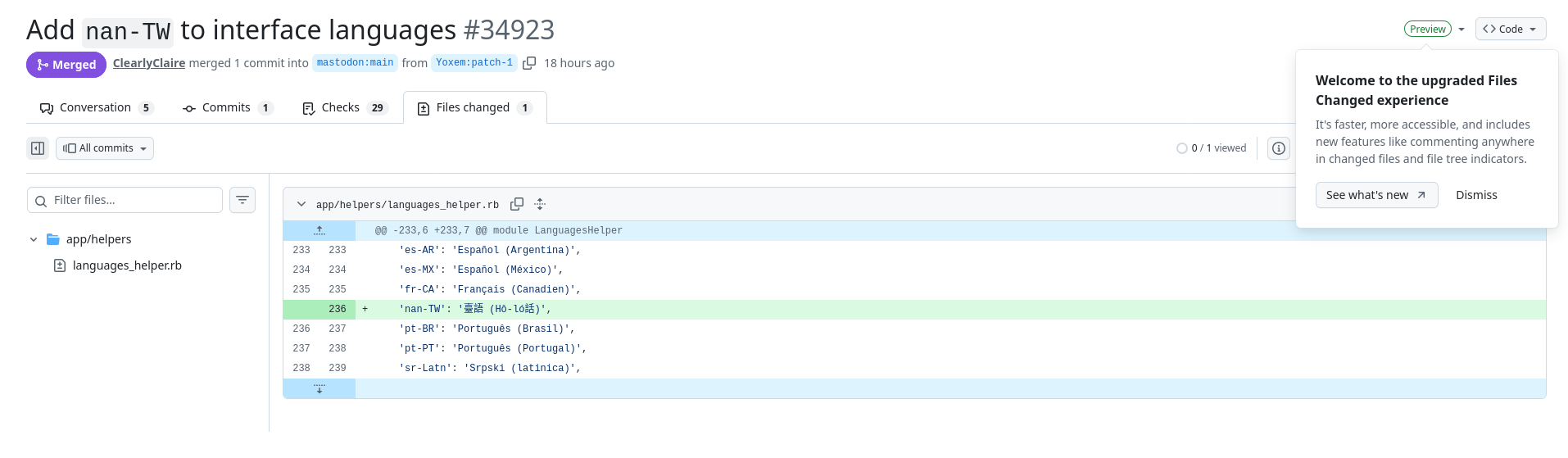
Task: Open the app/helpers folder icon
Action: pyautogui.click(x=53, y=239)
